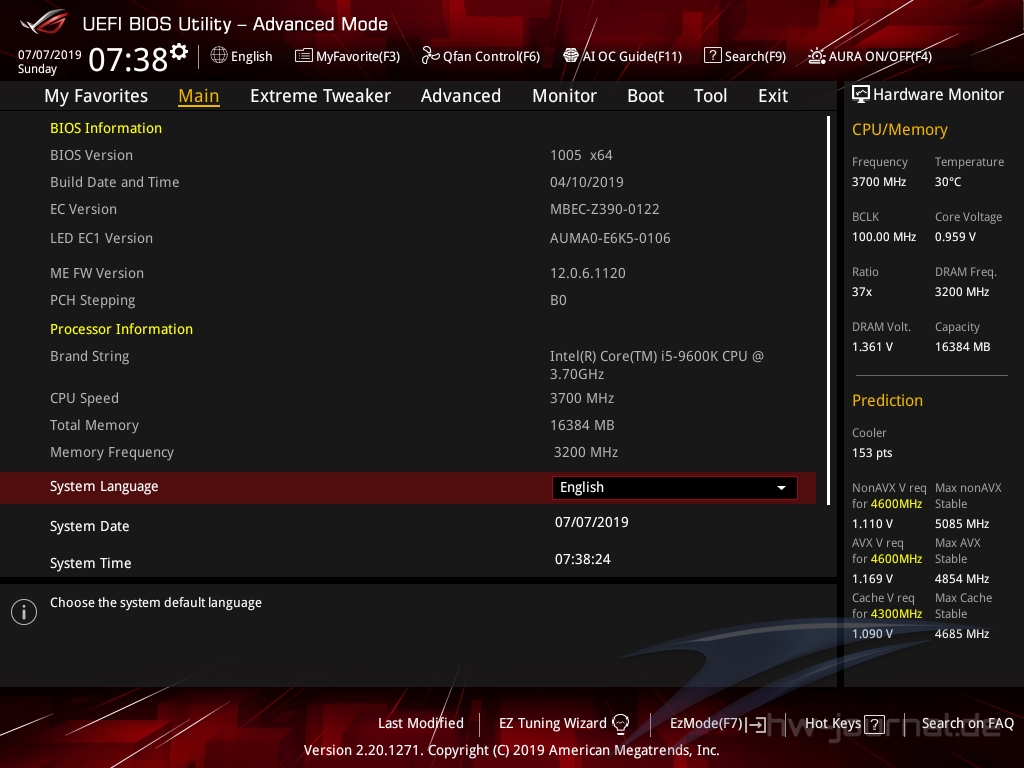Click the English language button in top bar
Screen dimensions: 1024x768
242,56
